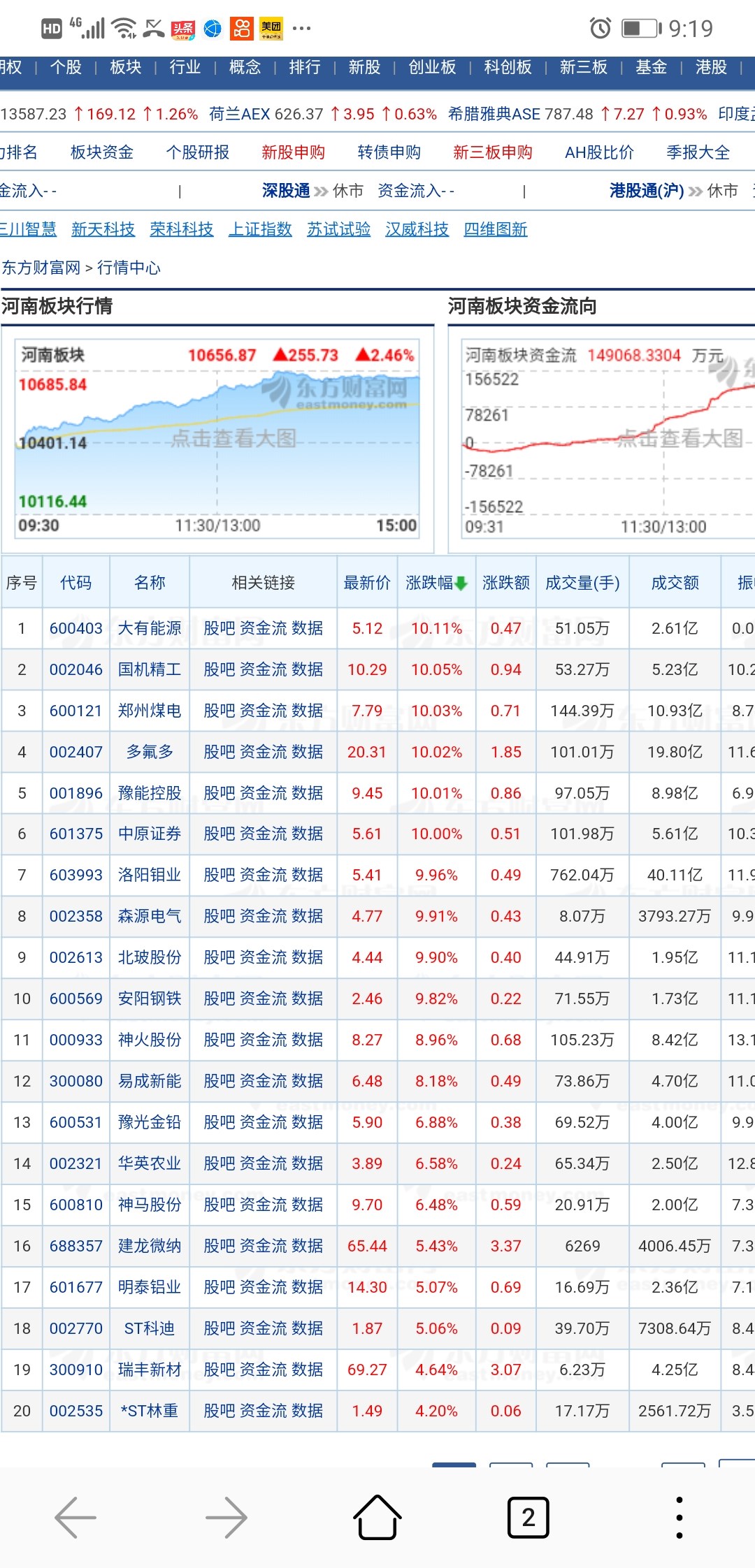The width and height of the screenshot is (755, 1568).
Task: Open the 洛阳钼业 stock name link
Action: coord(150,875)
